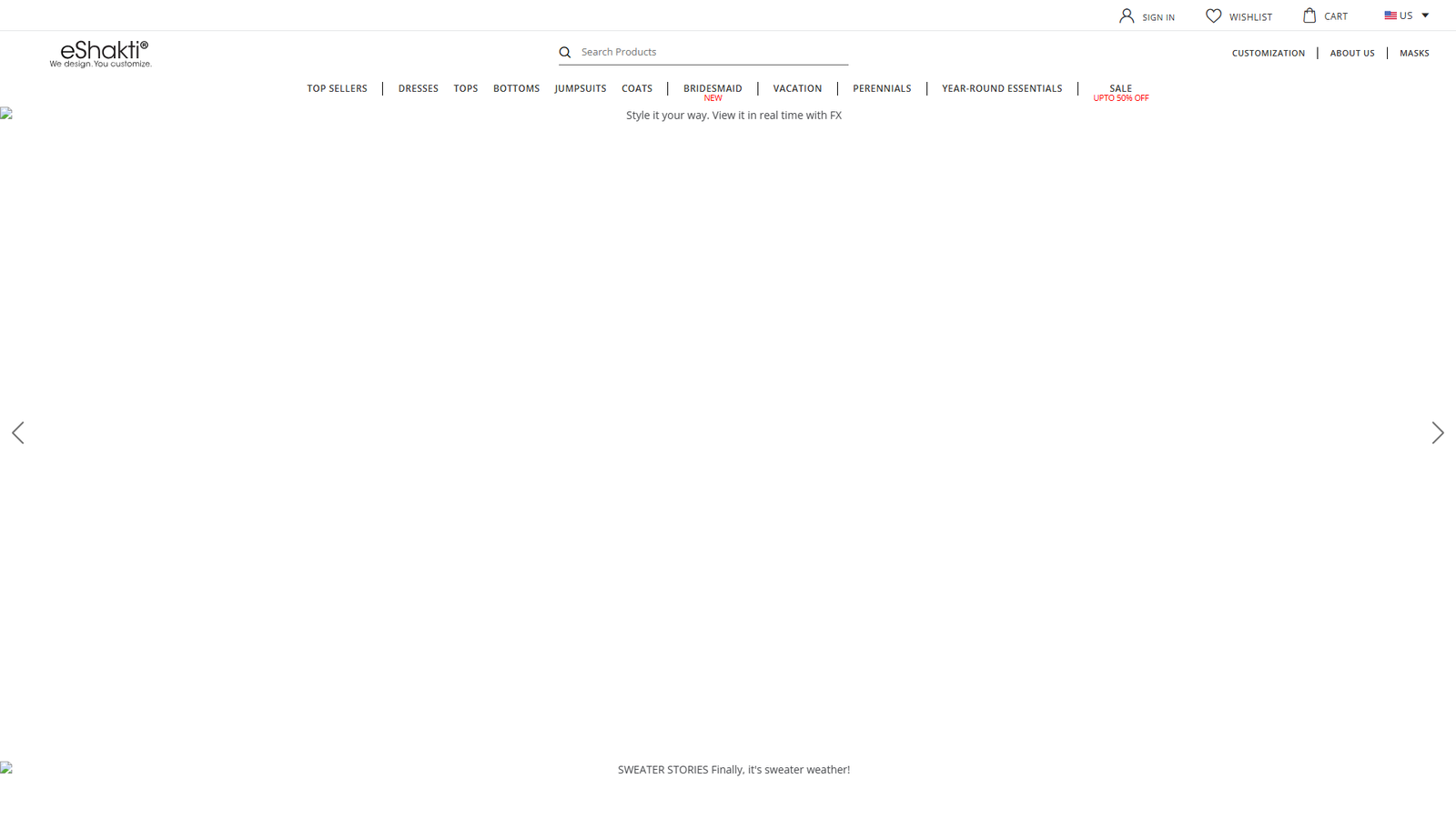
Task: Click the Sign In user icon
Action: pyautogui.click(x=1127, y=15)
